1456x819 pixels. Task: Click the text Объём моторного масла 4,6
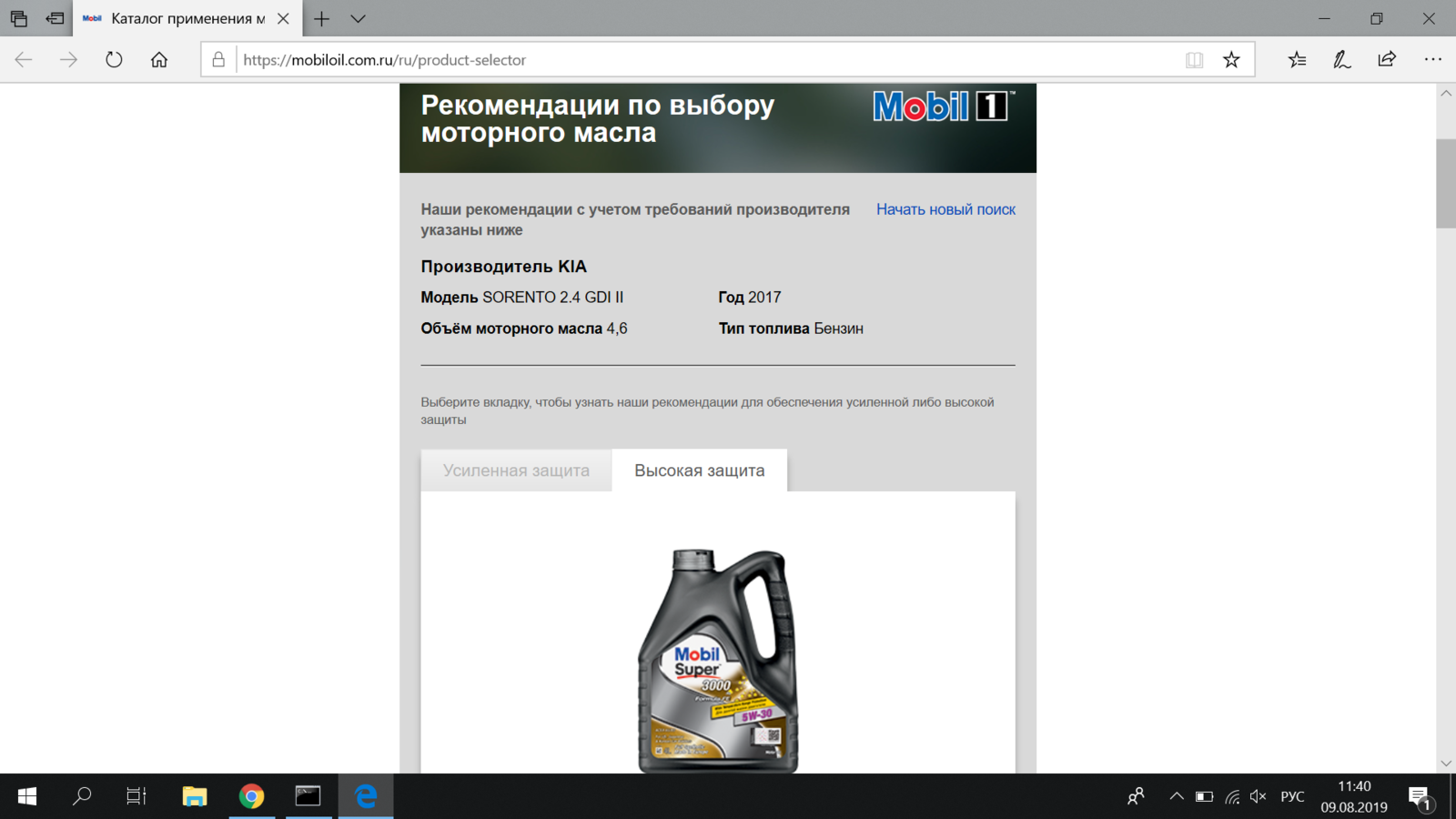524,329
